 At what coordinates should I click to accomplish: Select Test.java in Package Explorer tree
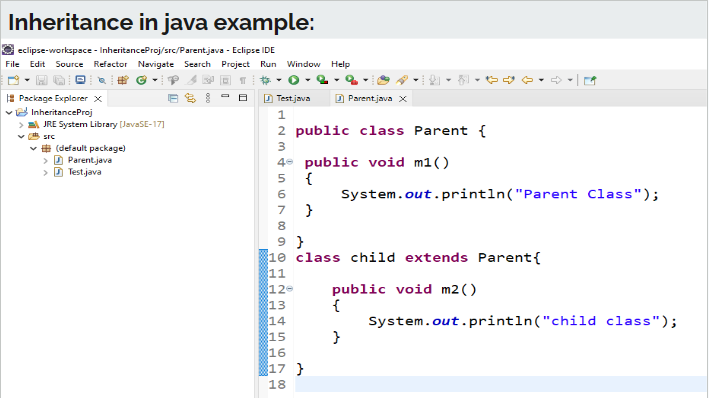(x=84, y=172)
